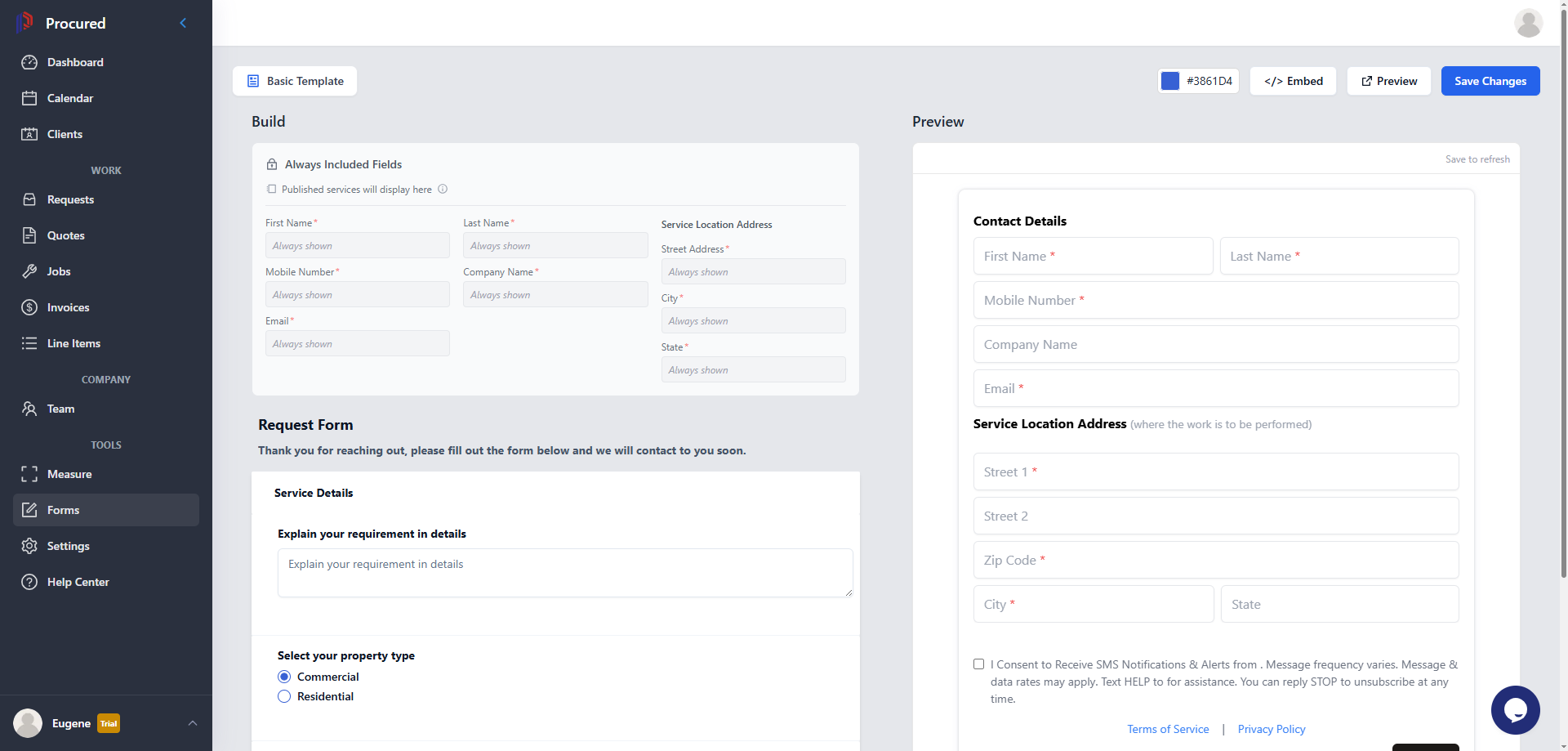Viewport: 1568px width, 751px height.
Task: Collapse the sidebar with the left chevron
Action: [x=183, y=23]
